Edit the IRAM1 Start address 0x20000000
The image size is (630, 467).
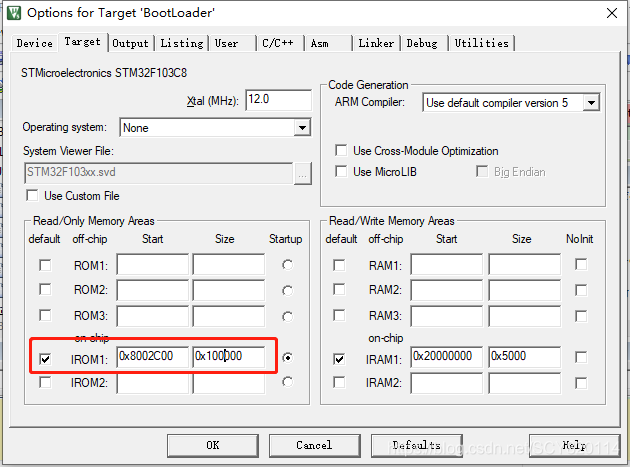coord(446,357)
